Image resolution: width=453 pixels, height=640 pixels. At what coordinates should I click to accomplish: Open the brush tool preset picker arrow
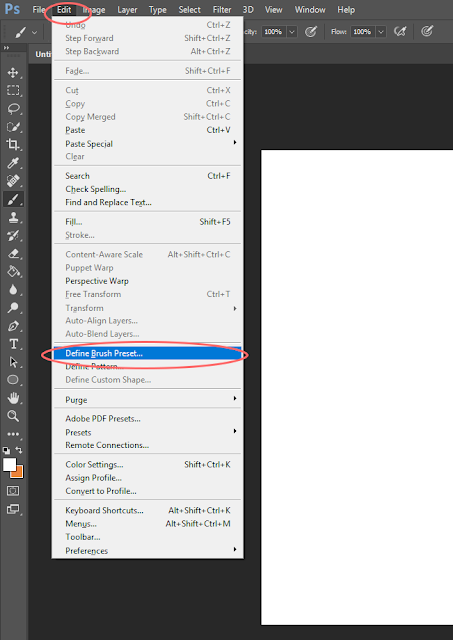click(35, 32)
